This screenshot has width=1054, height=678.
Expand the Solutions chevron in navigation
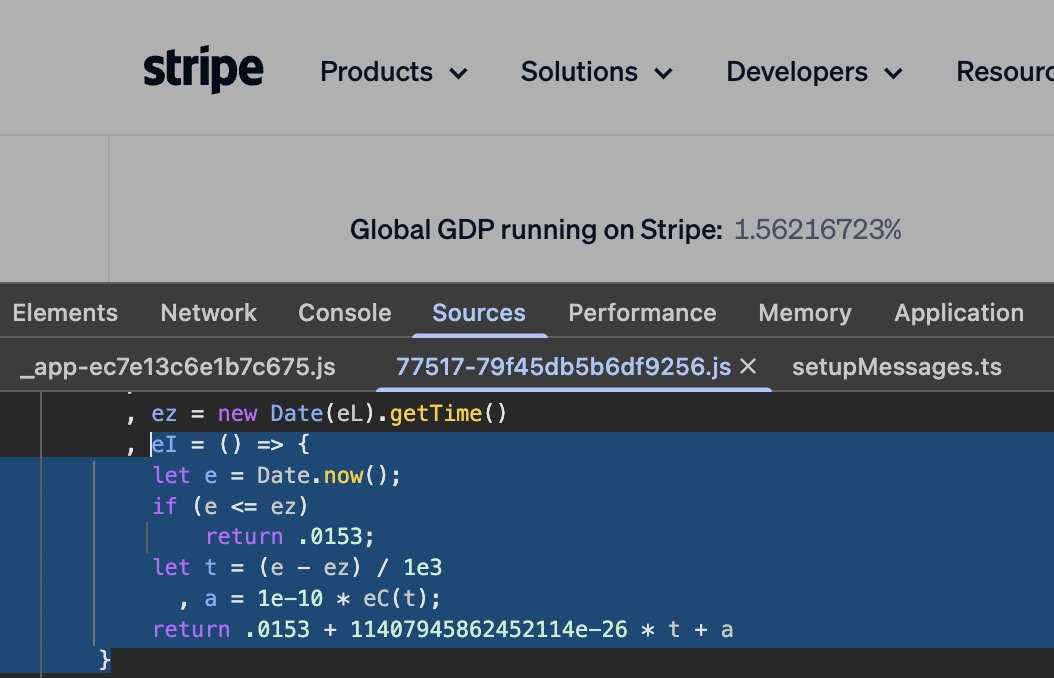coord(663,73)
